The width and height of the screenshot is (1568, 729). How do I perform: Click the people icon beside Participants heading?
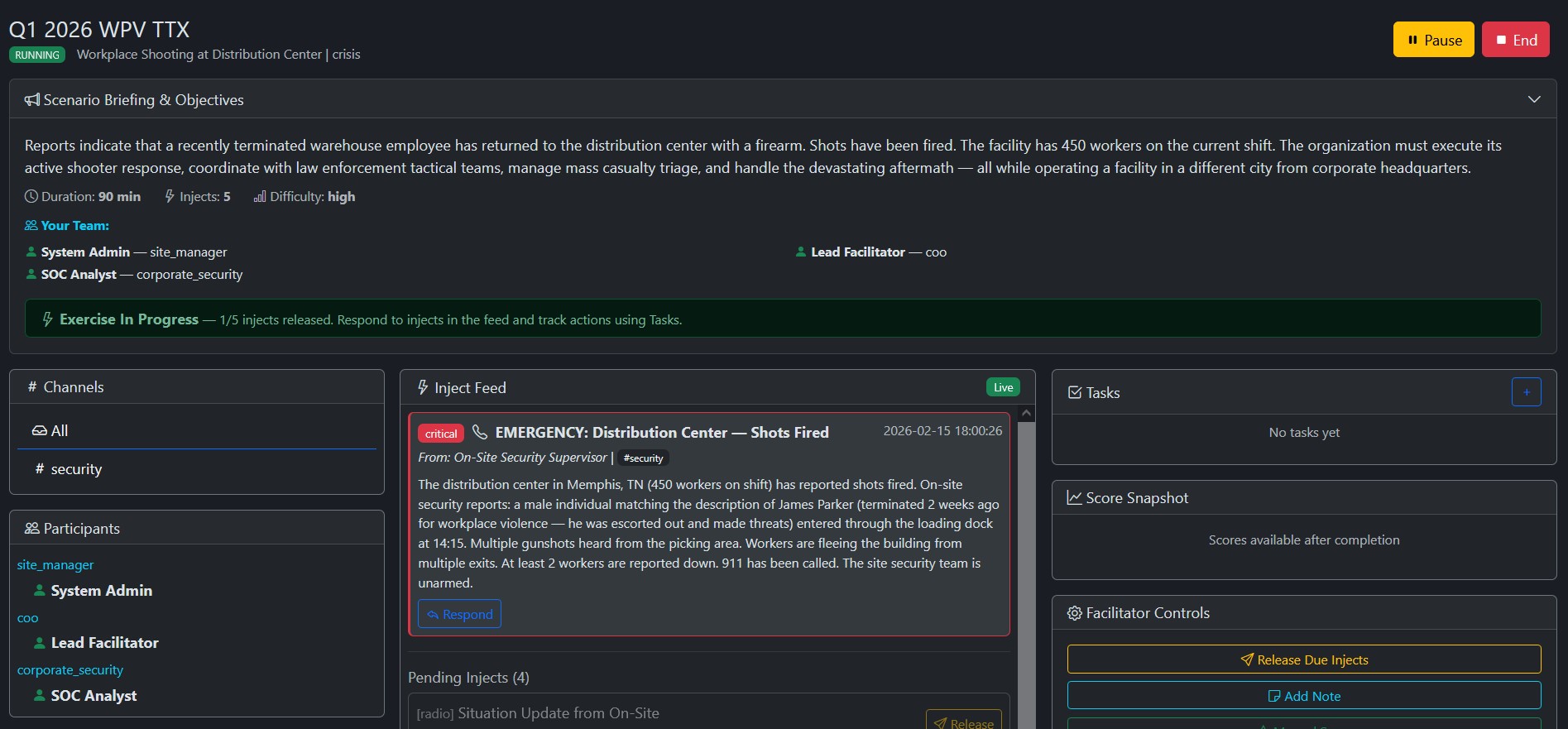click(32, 529)
